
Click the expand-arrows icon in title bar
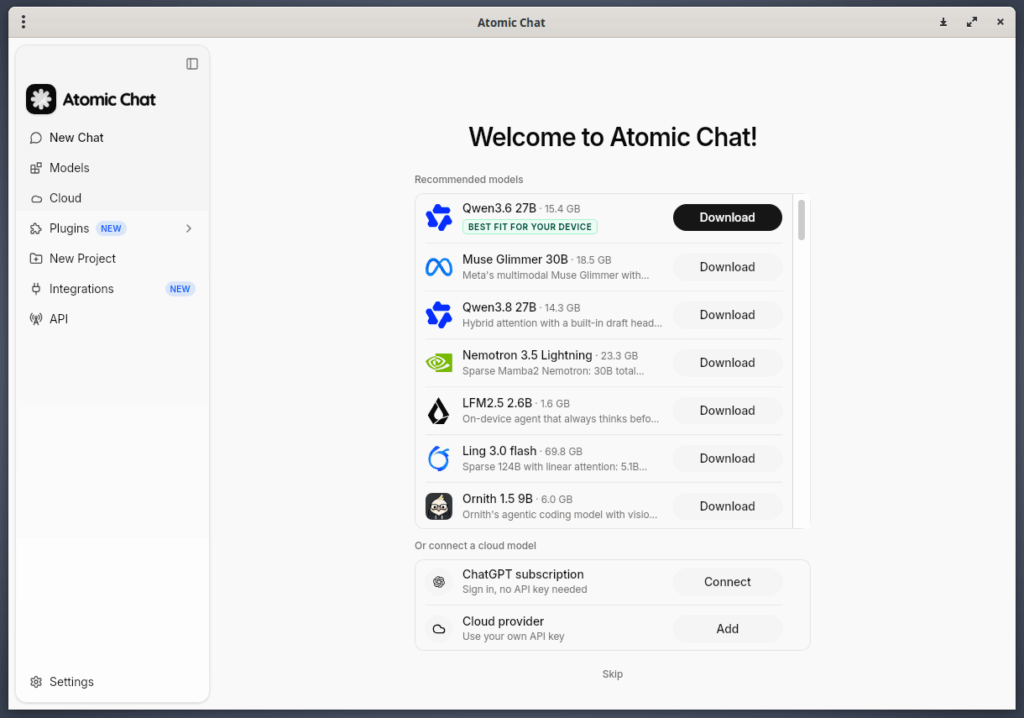(972, 22)
